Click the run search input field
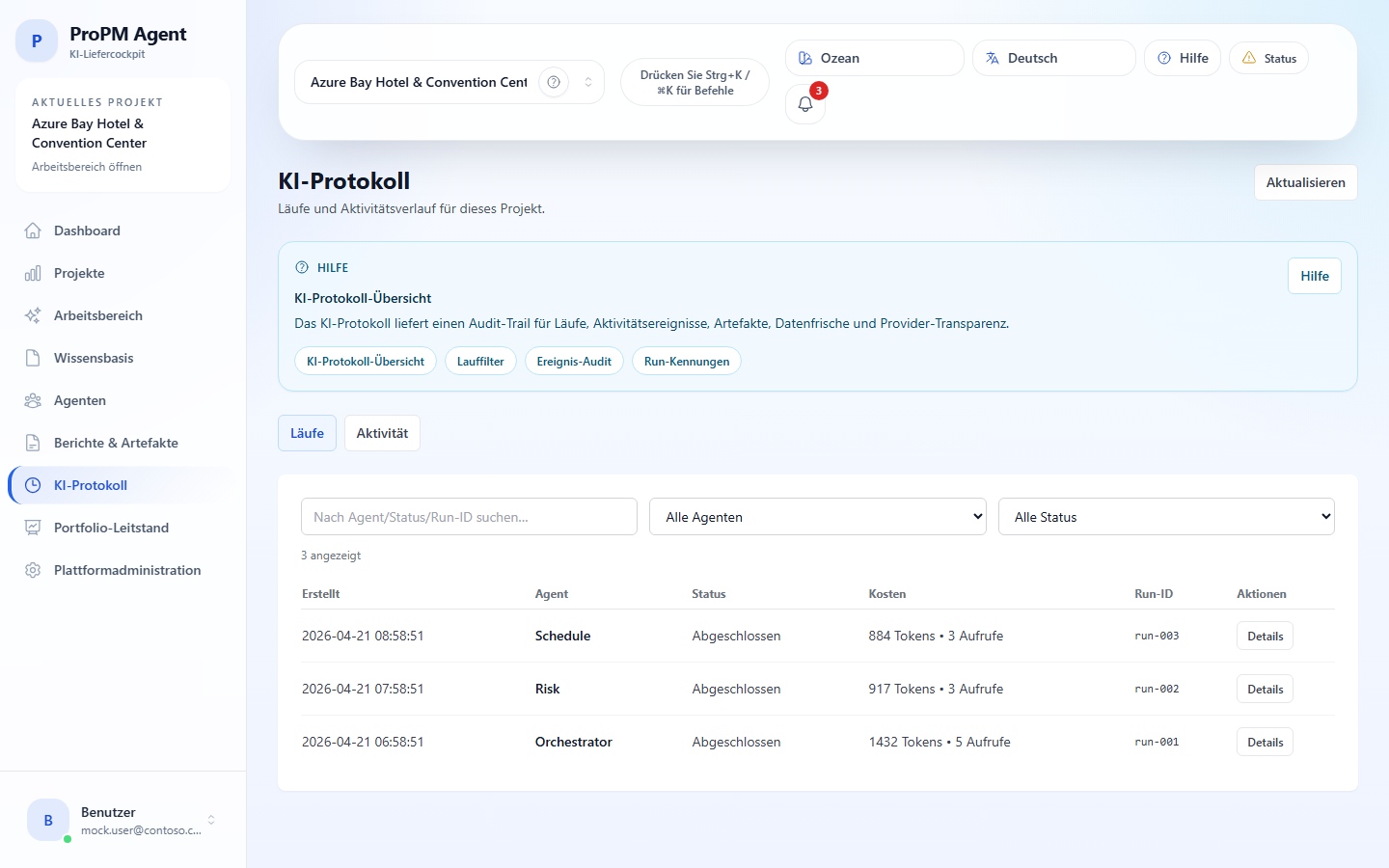The width and height of the screenshot is (1389, 868). pos(469,517)
